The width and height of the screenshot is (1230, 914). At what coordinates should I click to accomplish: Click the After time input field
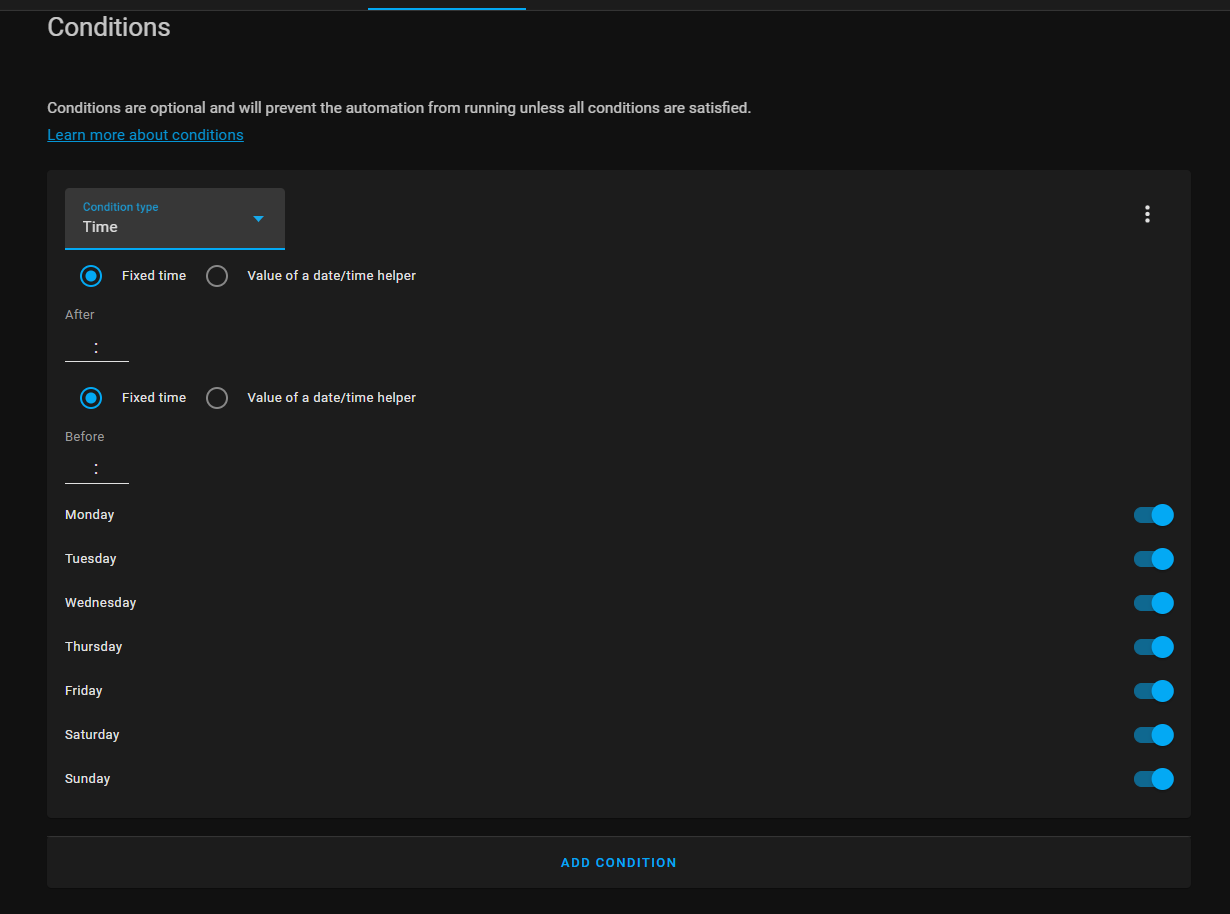[96, 345]
